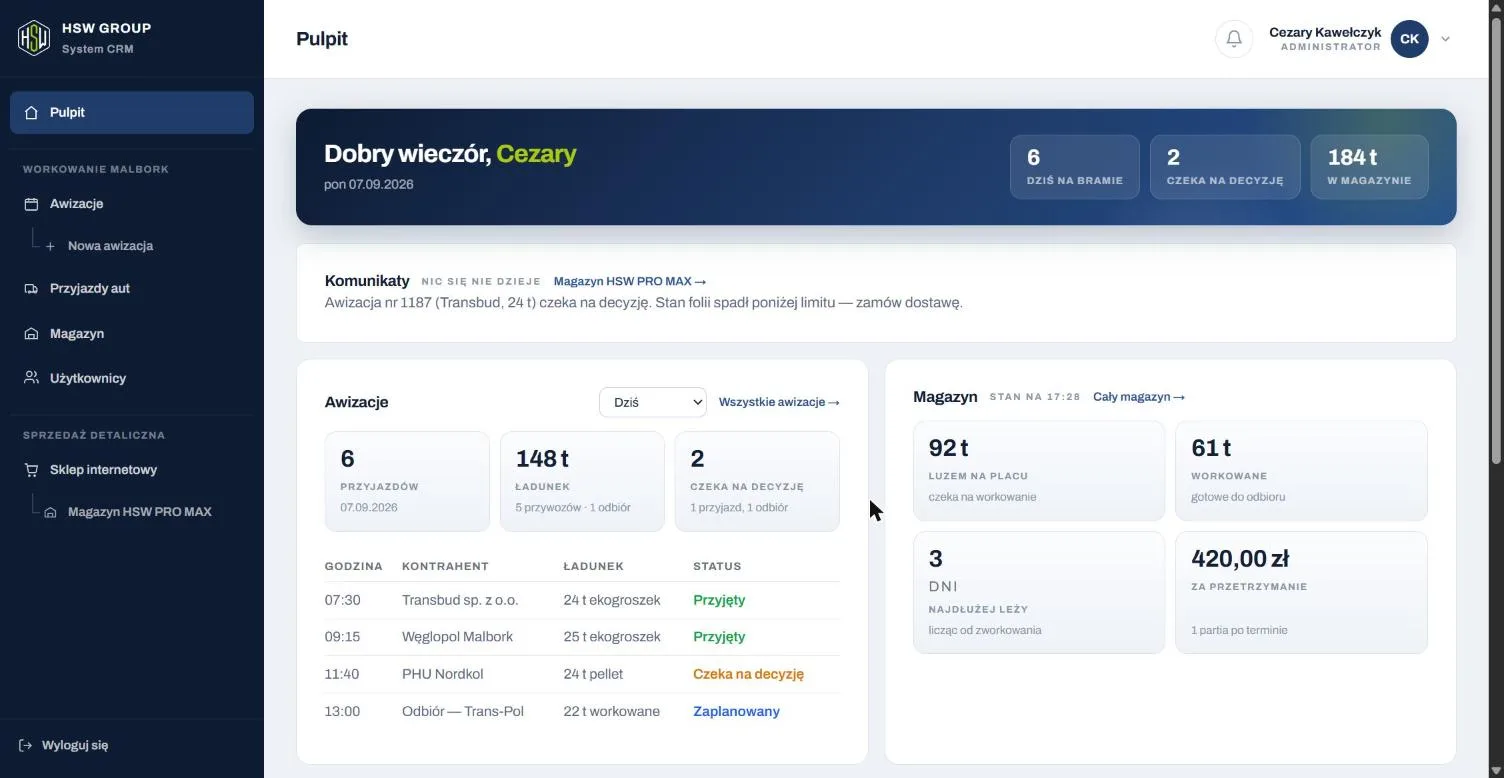
Task: Select Nowa awizacja in the sidebar
Action: [x=110, y=246]
